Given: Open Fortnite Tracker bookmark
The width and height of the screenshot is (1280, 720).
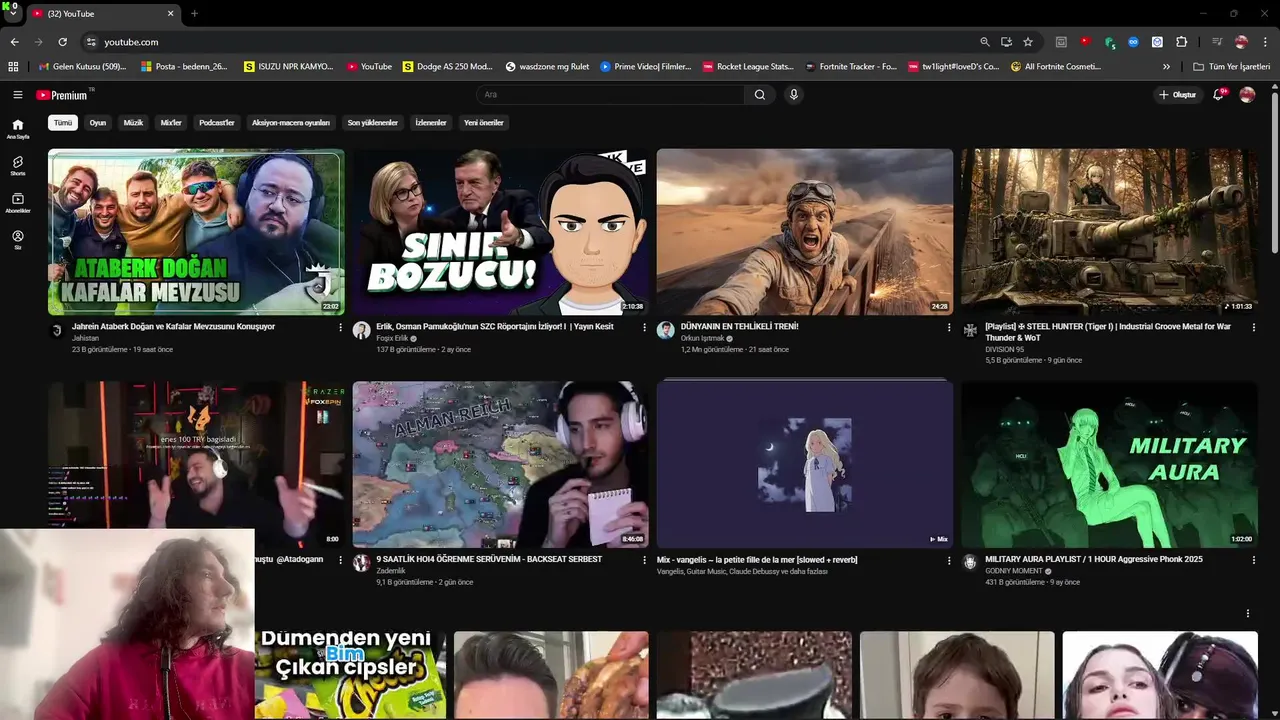Looking at the screenshot, I should pos(850,67).
